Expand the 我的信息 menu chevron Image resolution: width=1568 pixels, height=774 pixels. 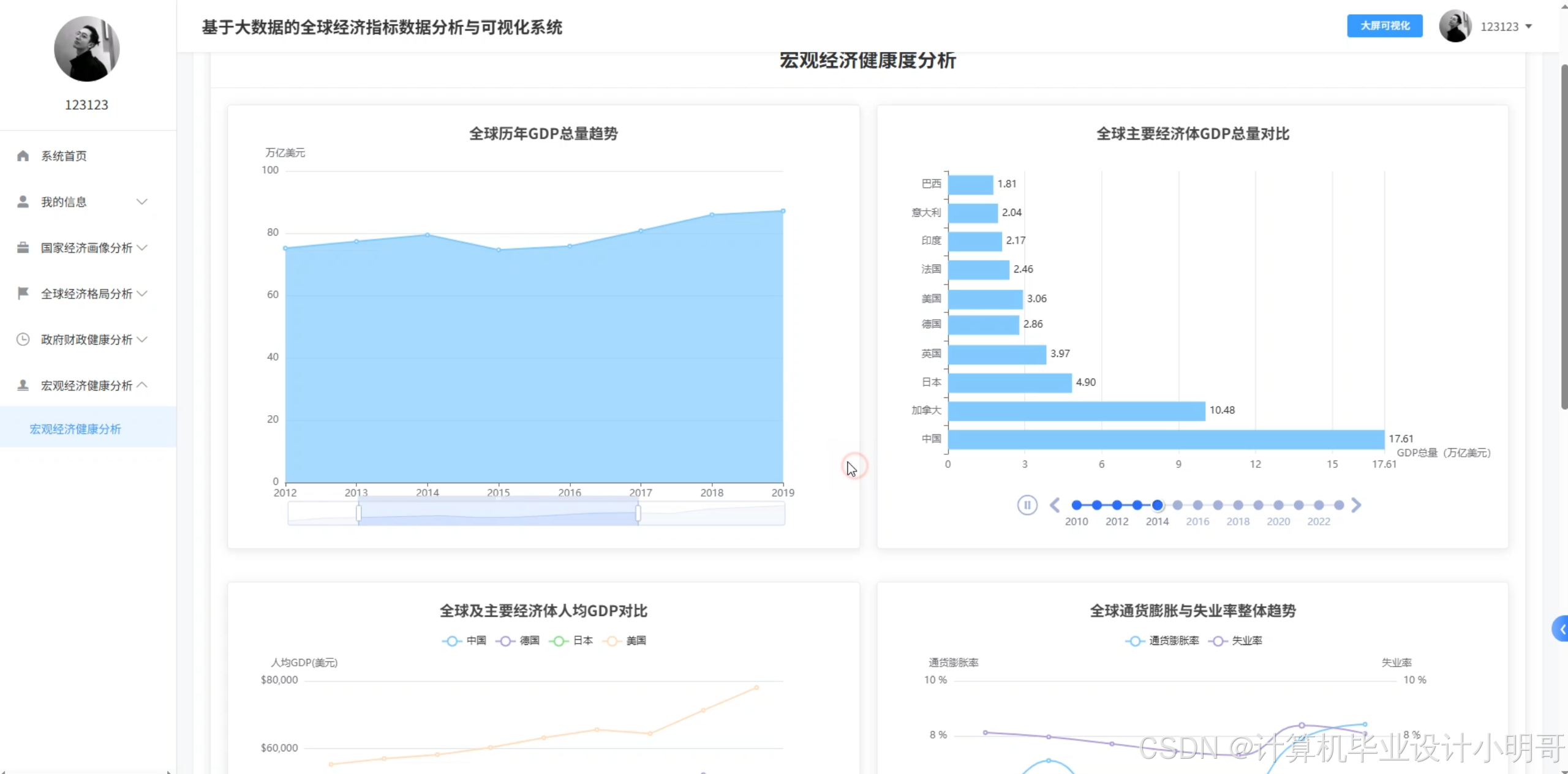[x=142, y=201]
